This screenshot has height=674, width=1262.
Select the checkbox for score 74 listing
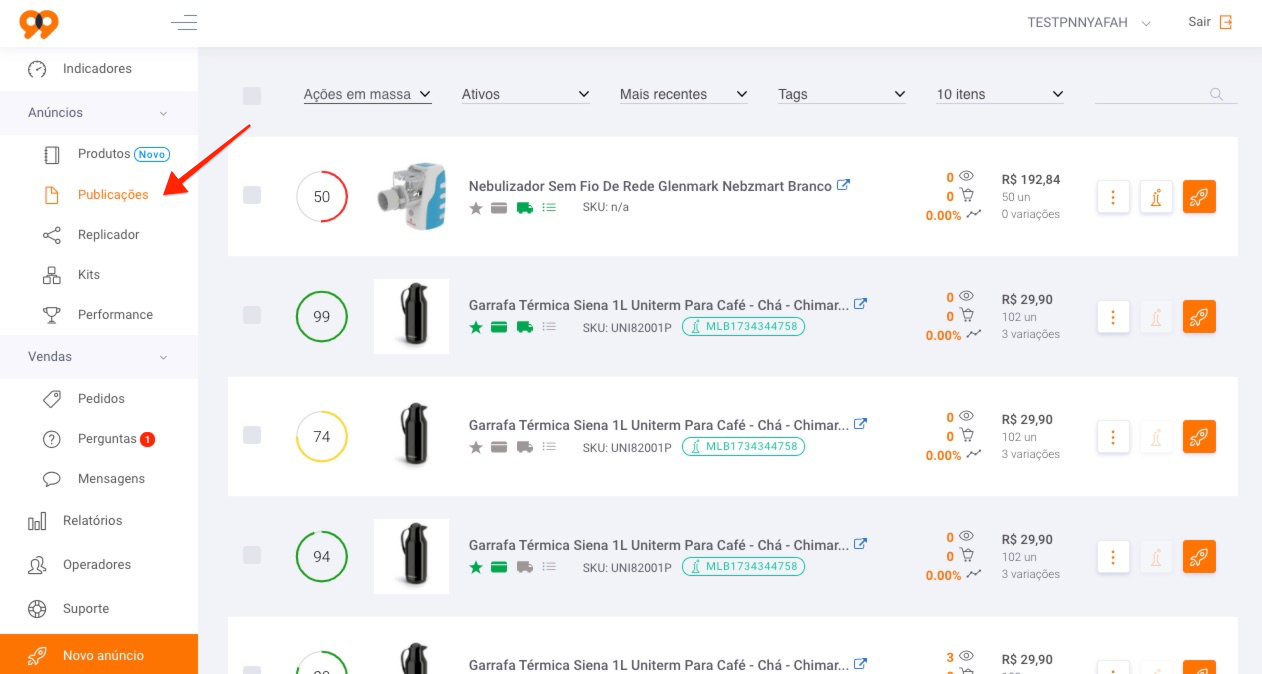point(252,435)
